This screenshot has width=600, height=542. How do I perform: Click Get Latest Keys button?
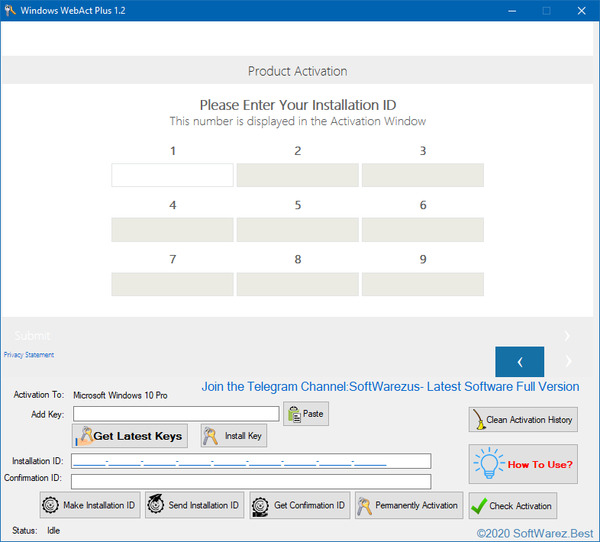tap(130, 436)
